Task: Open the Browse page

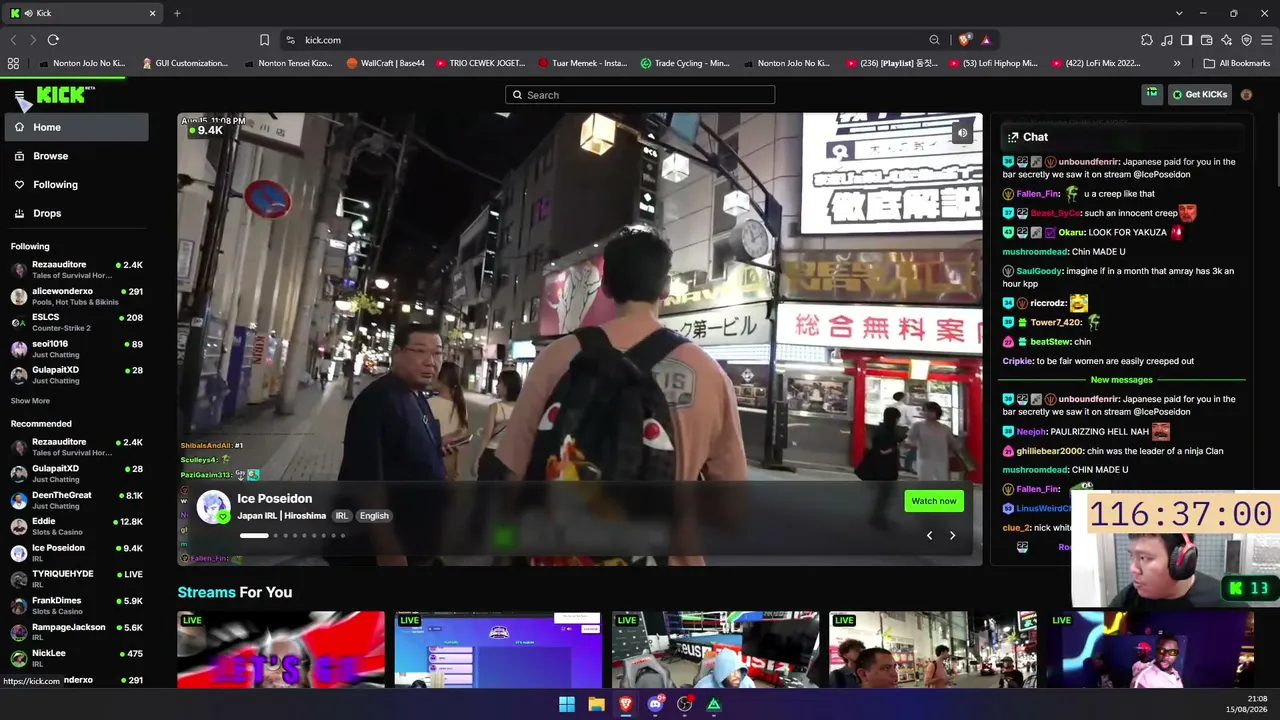Action: pyautogui.click(x=77, y=156)
